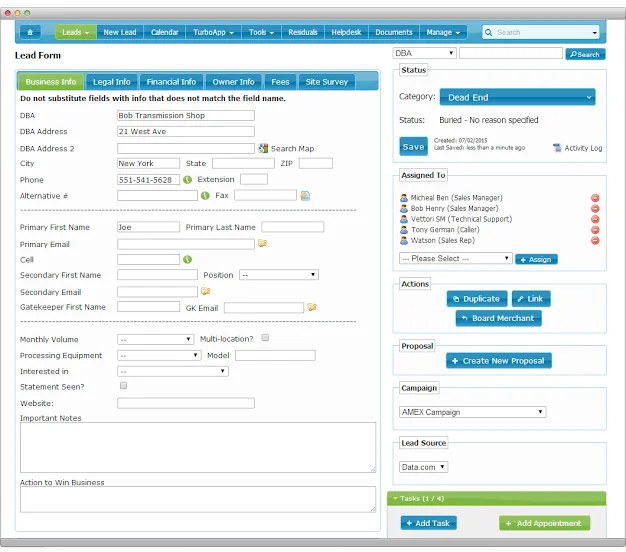Click user icon next to Watson
Viewport: 626px width, 552px height.
[x=404, y=241]
